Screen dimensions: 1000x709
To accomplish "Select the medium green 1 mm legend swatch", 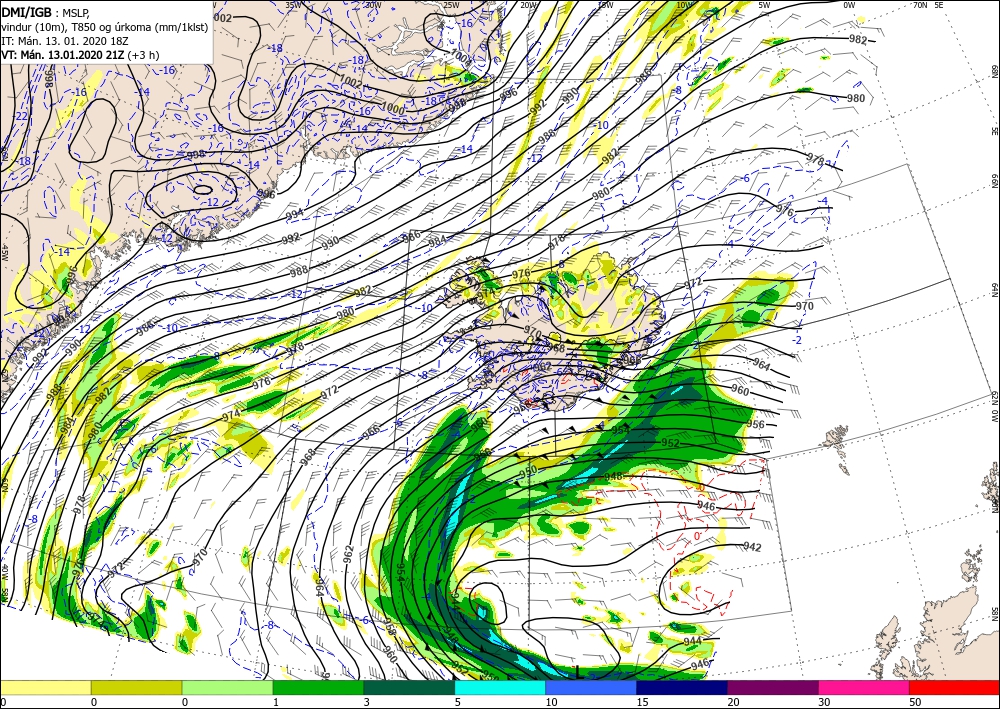I will click(x=318, y=687).
